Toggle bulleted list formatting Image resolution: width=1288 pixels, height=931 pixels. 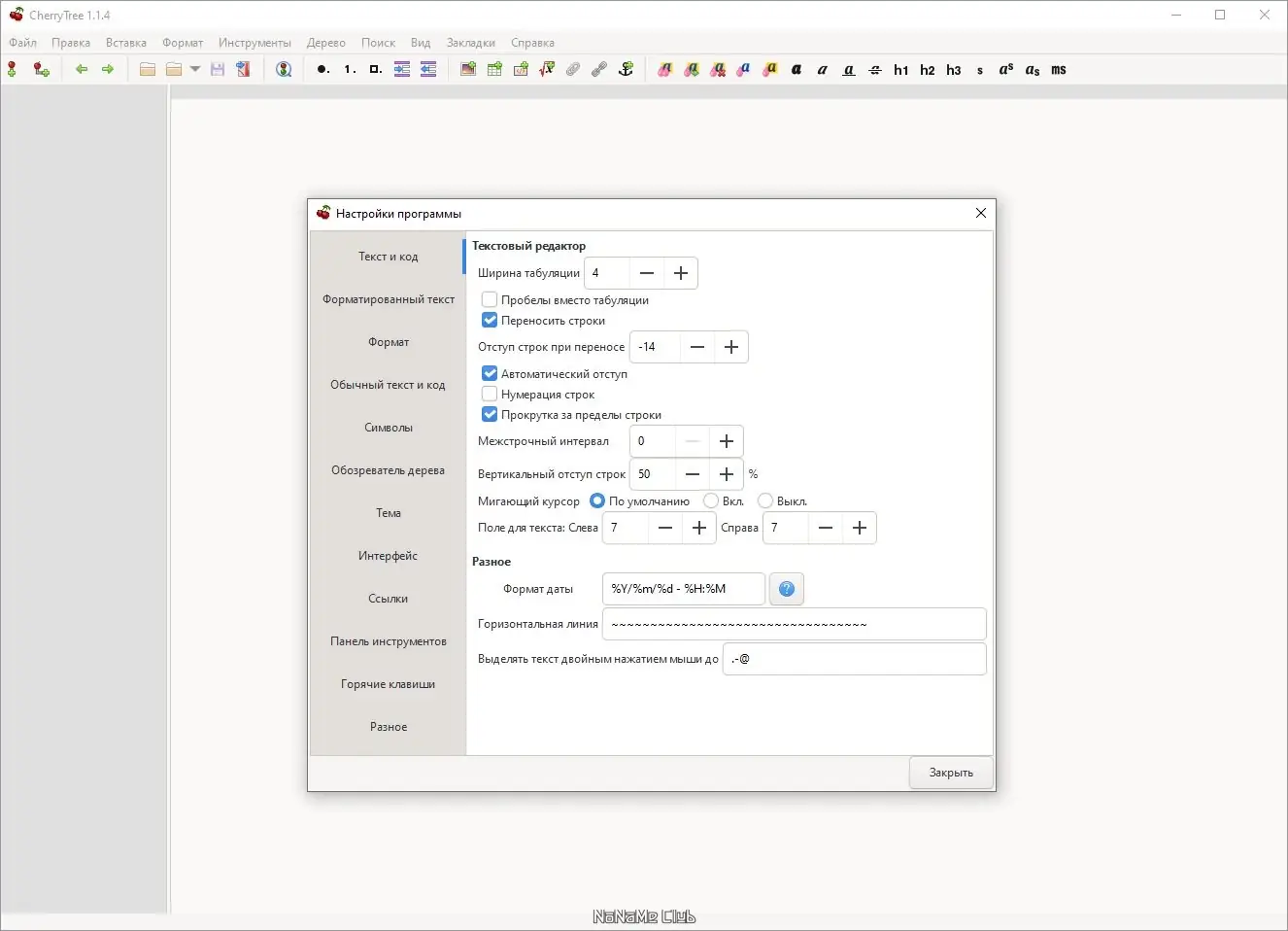point(323,69)
